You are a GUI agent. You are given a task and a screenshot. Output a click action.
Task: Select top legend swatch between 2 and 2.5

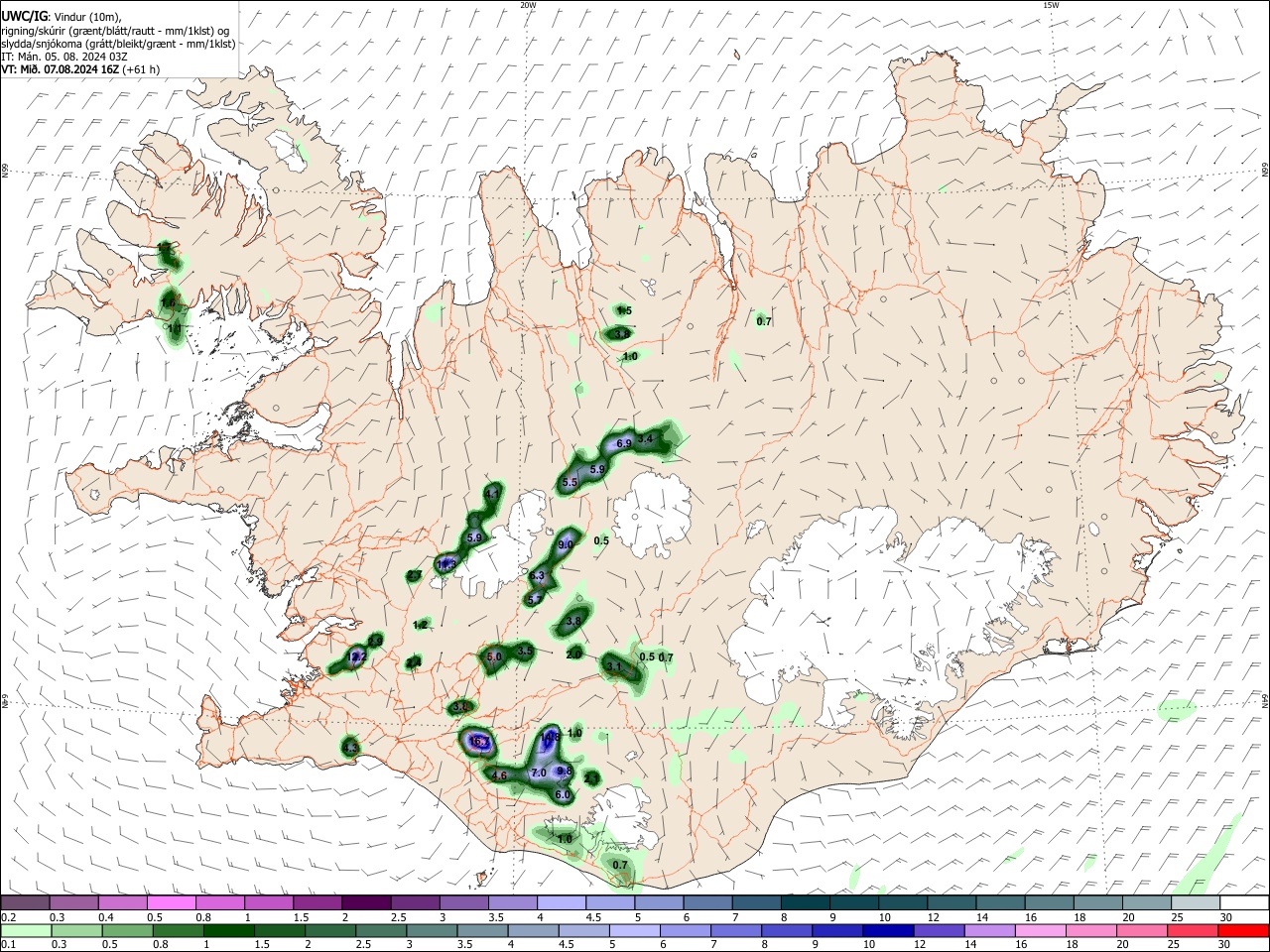point(366,902)
